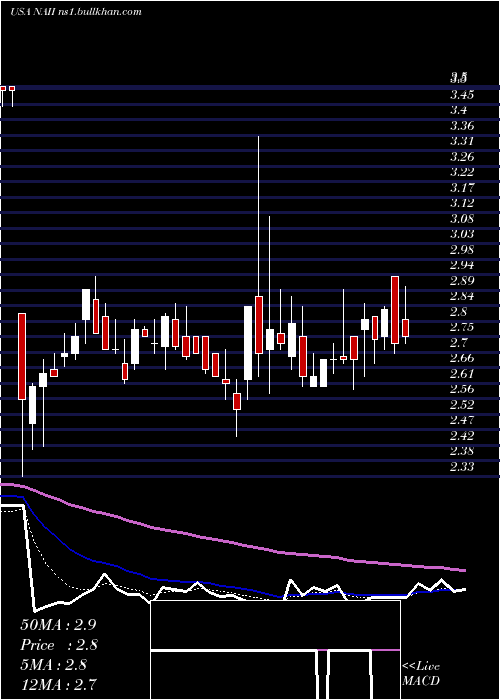Click the MACD label
The width and height of the screenshot is (500, 700).
coord(421,681)
